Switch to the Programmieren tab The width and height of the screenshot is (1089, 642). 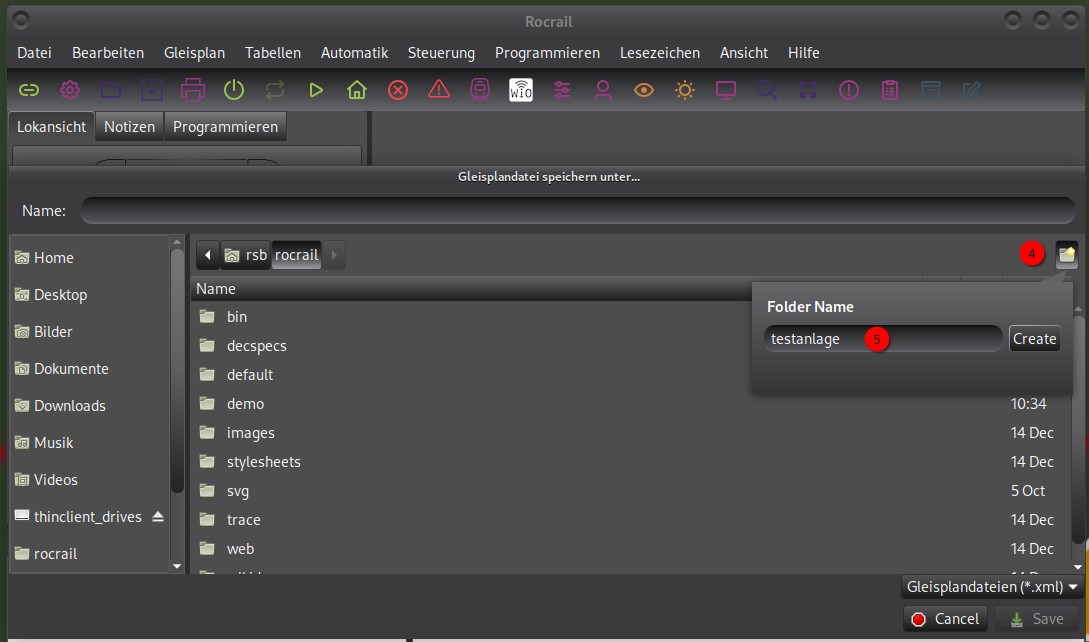point(225,127)
